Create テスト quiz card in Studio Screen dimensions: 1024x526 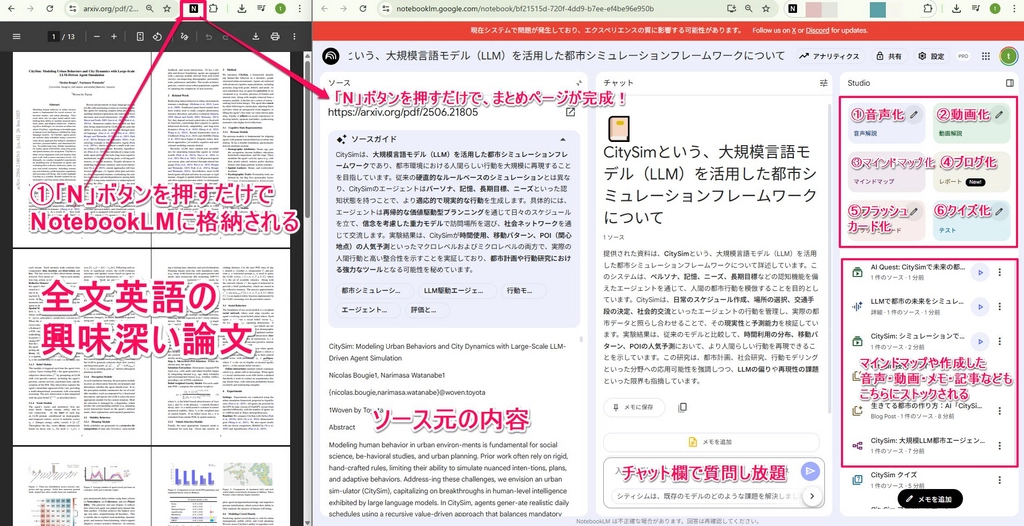[x=971, y=220]
